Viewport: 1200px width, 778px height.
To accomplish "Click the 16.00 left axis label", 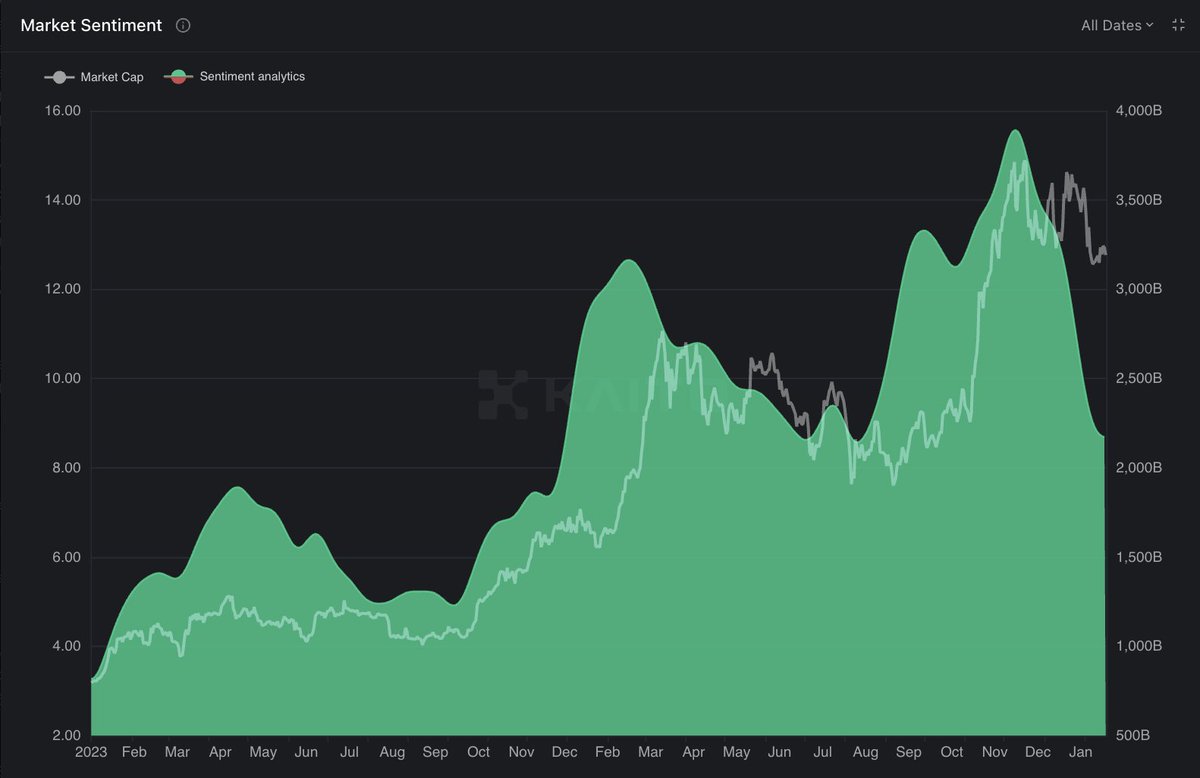I will pyautogui.click(x=63, y=111).
